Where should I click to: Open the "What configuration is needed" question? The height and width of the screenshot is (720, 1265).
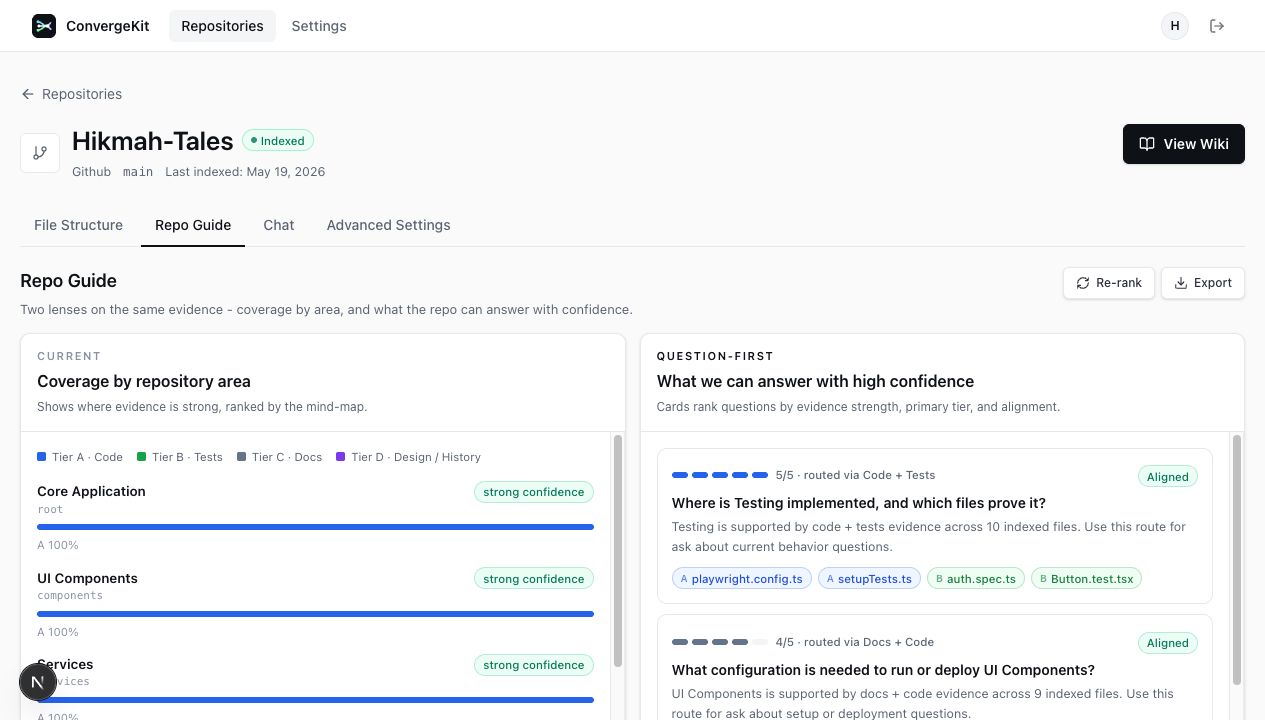pos(883,670)
